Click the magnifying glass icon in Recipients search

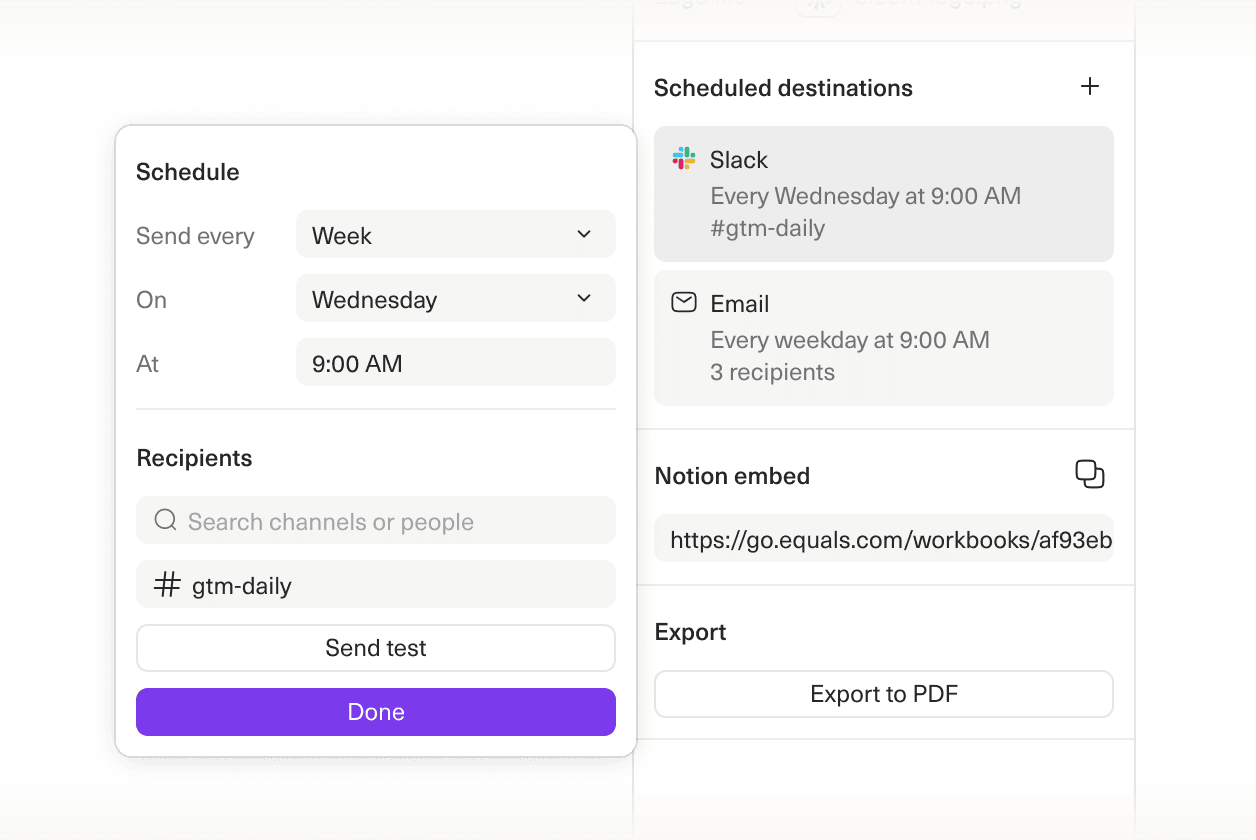(x=165, y=521)
